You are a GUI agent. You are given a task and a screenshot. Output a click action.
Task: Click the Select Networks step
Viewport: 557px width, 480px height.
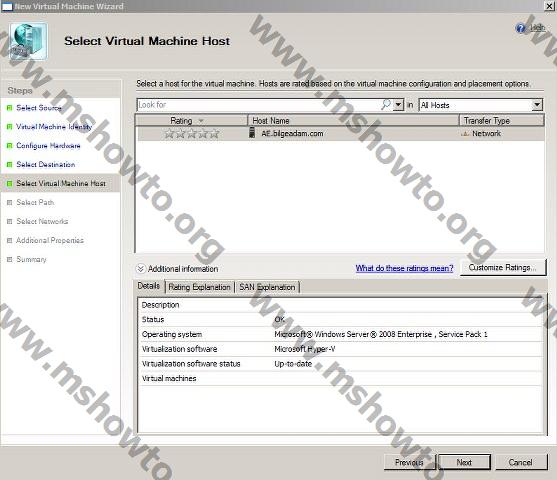42,221
